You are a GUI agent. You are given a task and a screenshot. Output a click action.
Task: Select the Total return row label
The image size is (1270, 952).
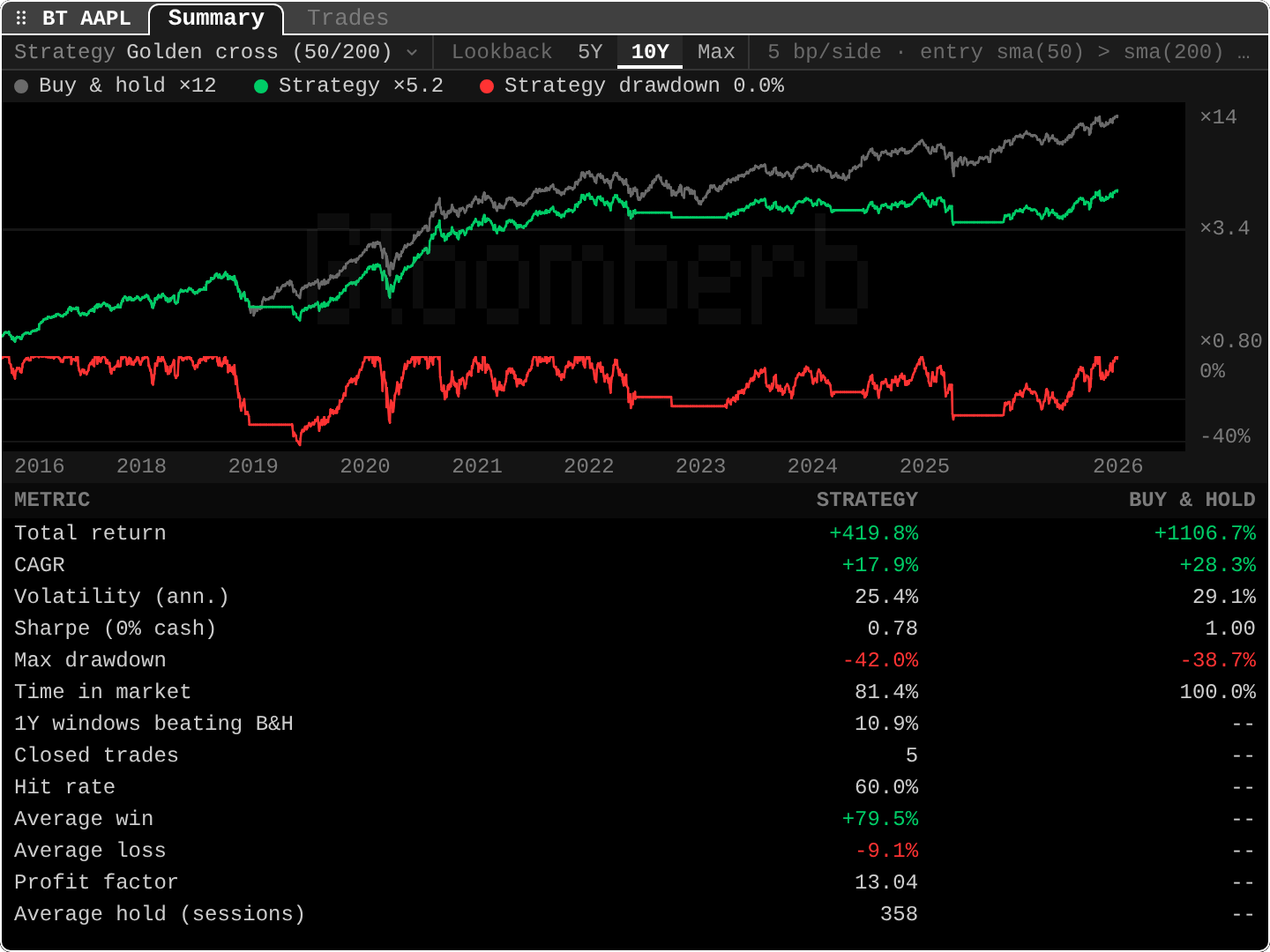[x=90, y=533]
